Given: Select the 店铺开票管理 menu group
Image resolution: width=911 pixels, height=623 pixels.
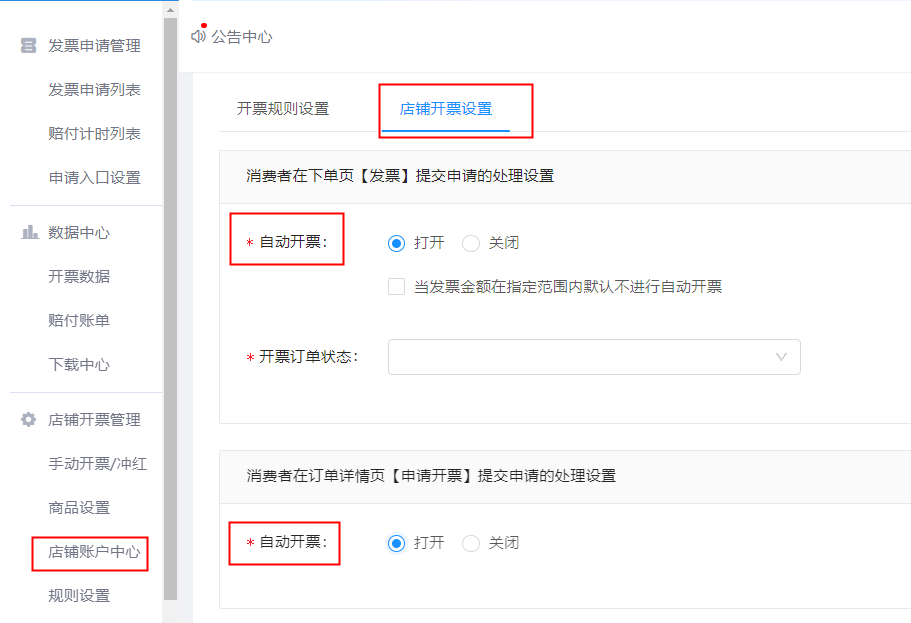Looking at the screenshot, I should 94,420.
